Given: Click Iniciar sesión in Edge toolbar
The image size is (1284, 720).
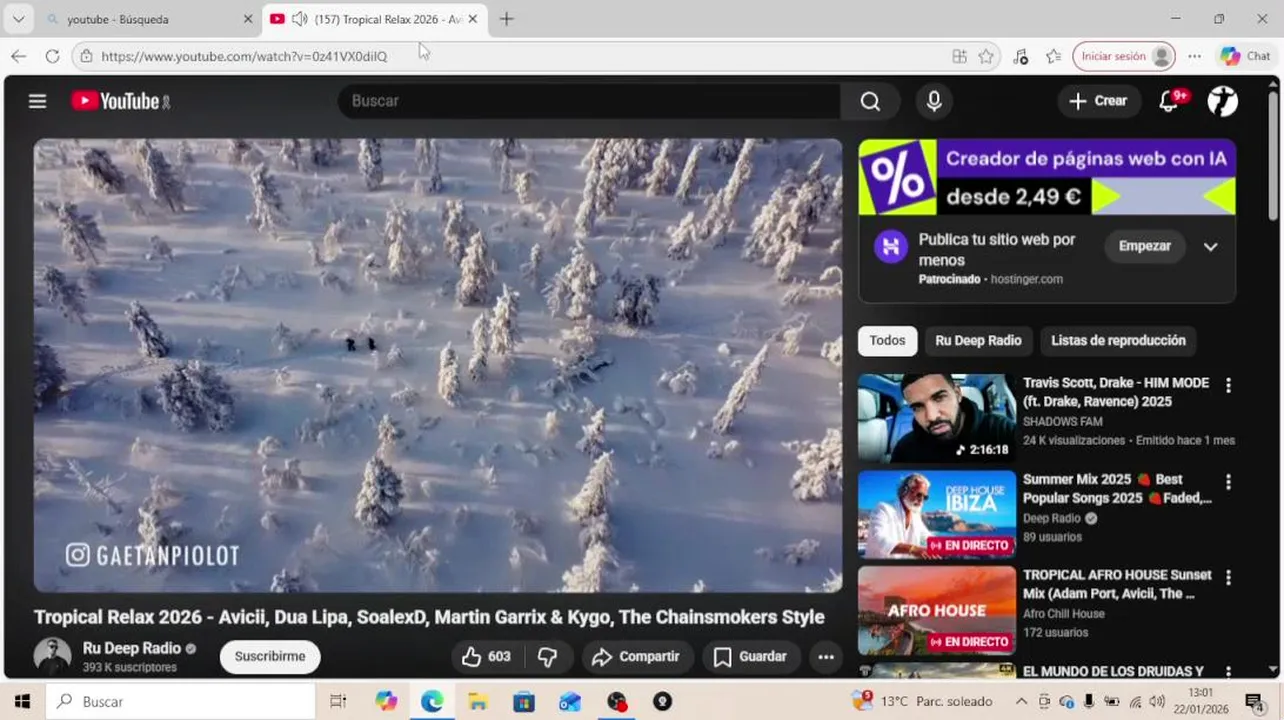Looking at the screenshot, I should 1124,56.
